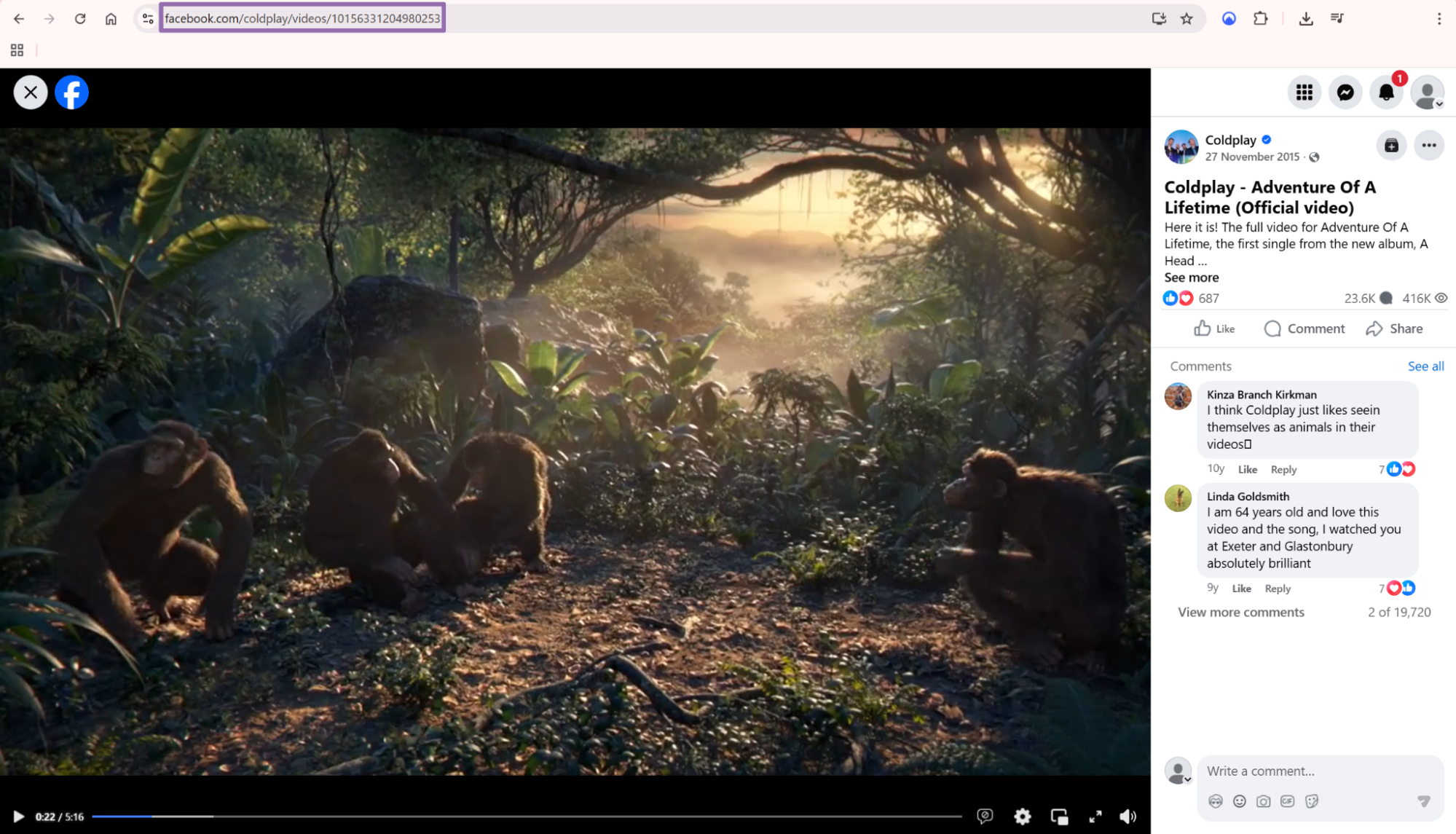Reload the page
This screenshot has height=834, width=1456.
[80, 18]
